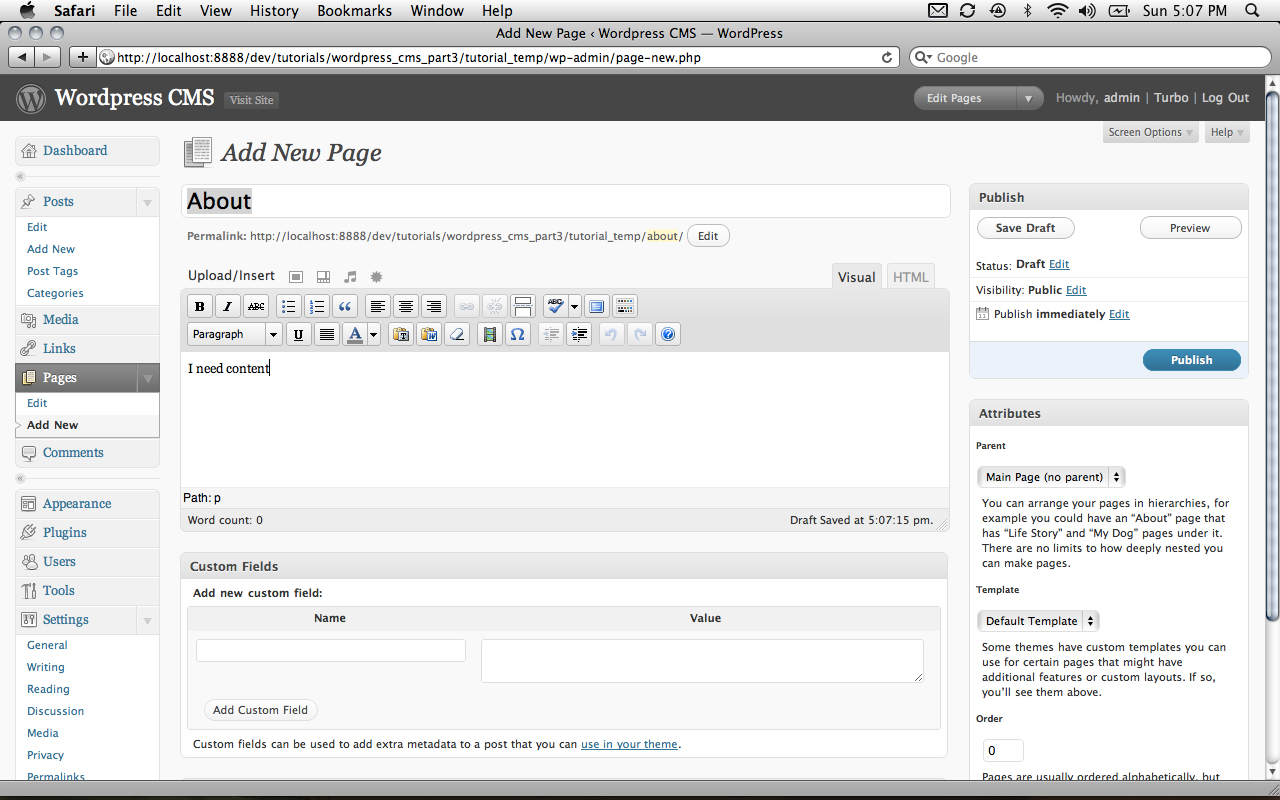This screenshot has width=1280, height=800.
Task: Open the Bookmarks menu in menu bar
Action: (352, 11)
